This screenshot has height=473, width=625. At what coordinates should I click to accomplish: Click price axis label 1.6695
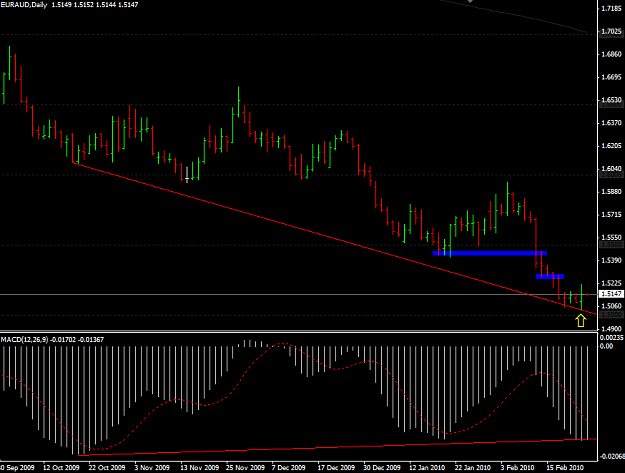coord(611,77)
